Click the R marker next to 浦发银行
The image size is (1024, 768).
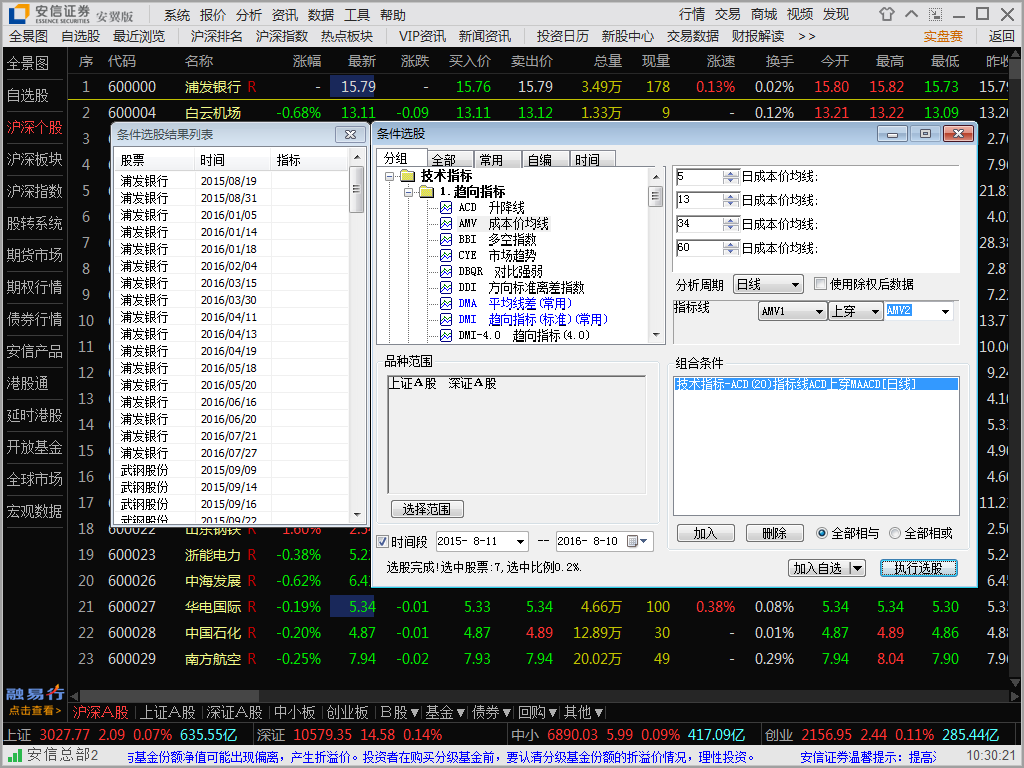coord(252,87)
